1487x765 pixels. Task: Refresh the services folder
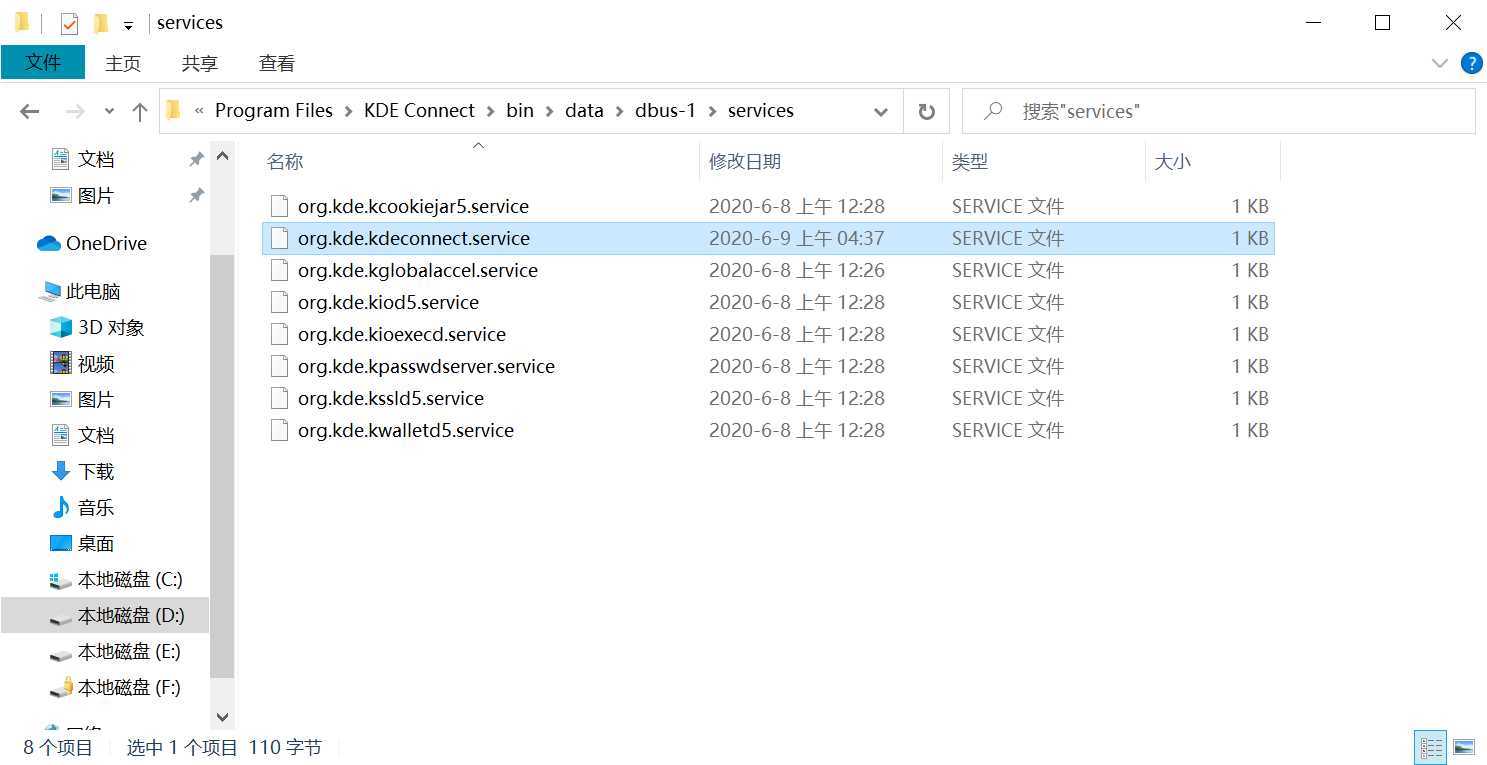(x=926, y=112)
